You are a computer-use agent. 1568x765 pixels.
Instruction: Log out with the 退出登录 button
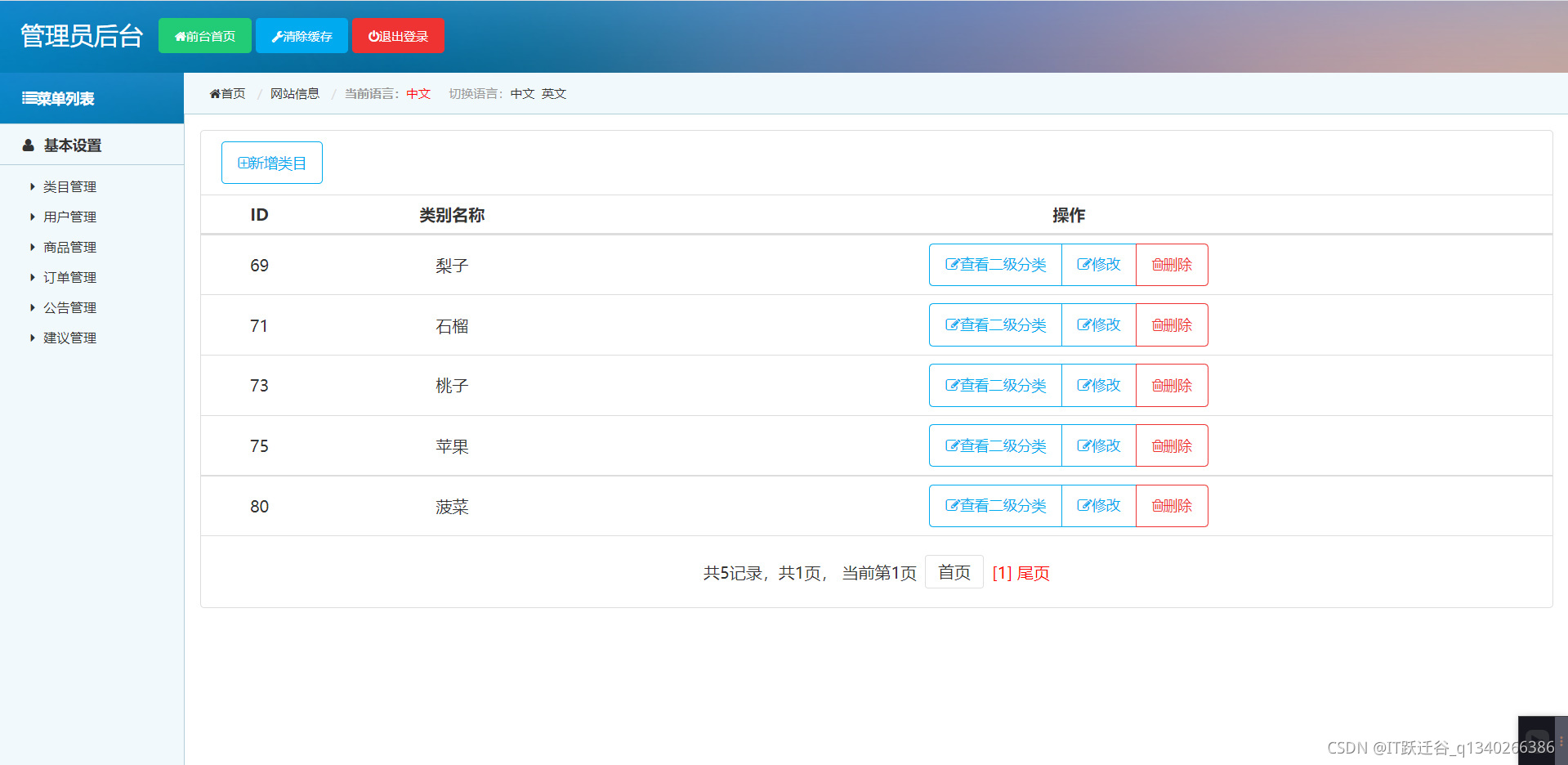click(398, 36)
